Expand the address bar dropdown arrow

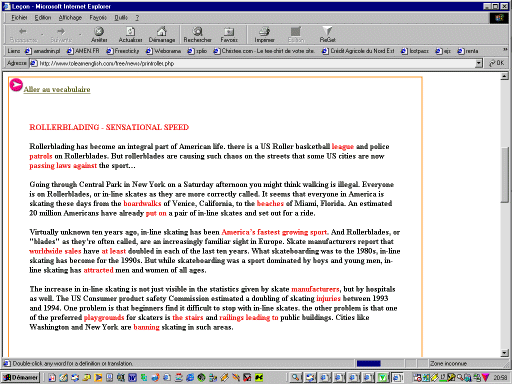(x=479, y=63)
